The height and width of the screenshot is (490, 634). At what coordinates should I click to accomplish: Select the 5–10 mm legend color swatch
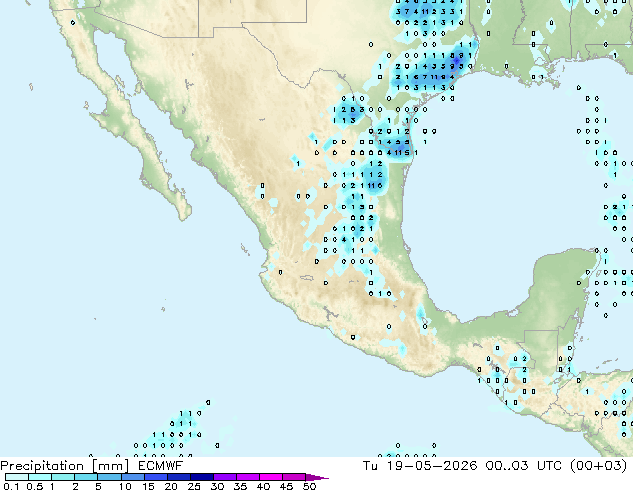click(109, 477)
